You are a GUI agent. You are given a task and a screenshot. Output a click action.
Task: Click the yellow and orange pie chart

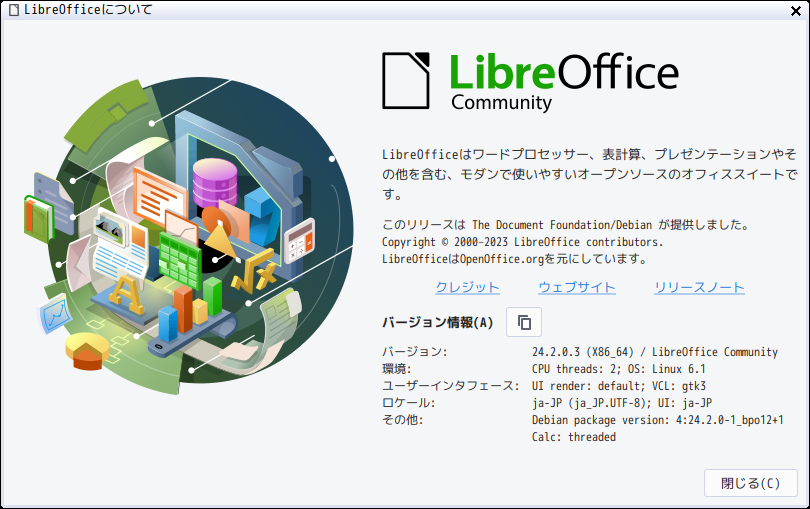pos(87,351)
